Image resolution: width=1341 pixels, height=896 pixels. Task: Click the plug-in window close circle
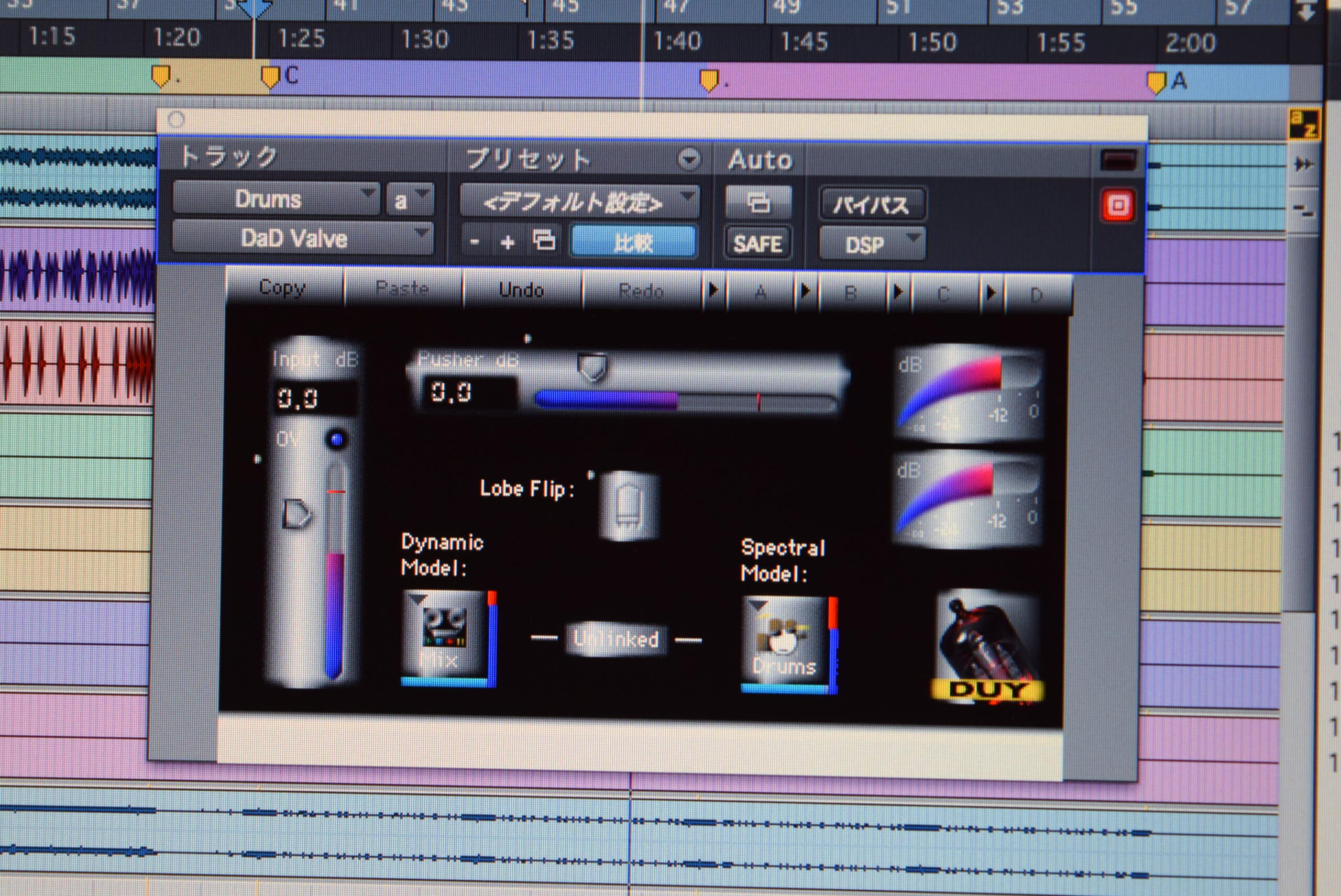177,120
